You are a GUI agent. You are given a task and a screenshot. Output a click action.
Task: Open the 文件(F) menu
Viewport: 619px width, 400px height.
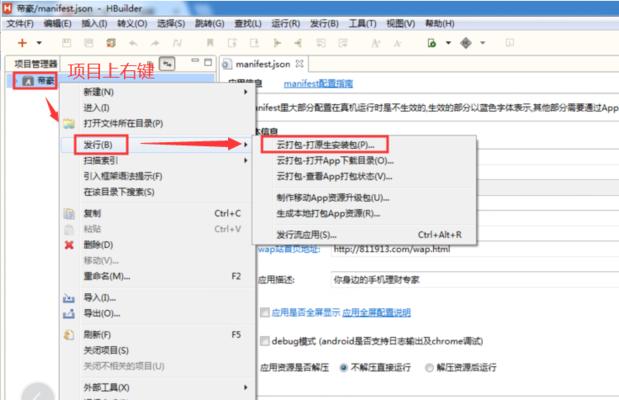point(20,24)
